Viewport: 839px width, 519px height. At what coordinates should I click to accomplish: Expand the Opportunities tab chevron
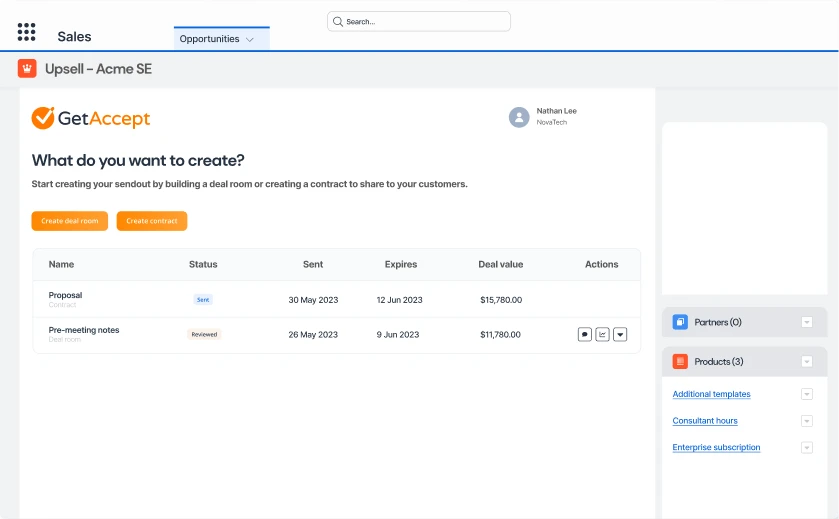pyautogui.click(x=249, y=40)
